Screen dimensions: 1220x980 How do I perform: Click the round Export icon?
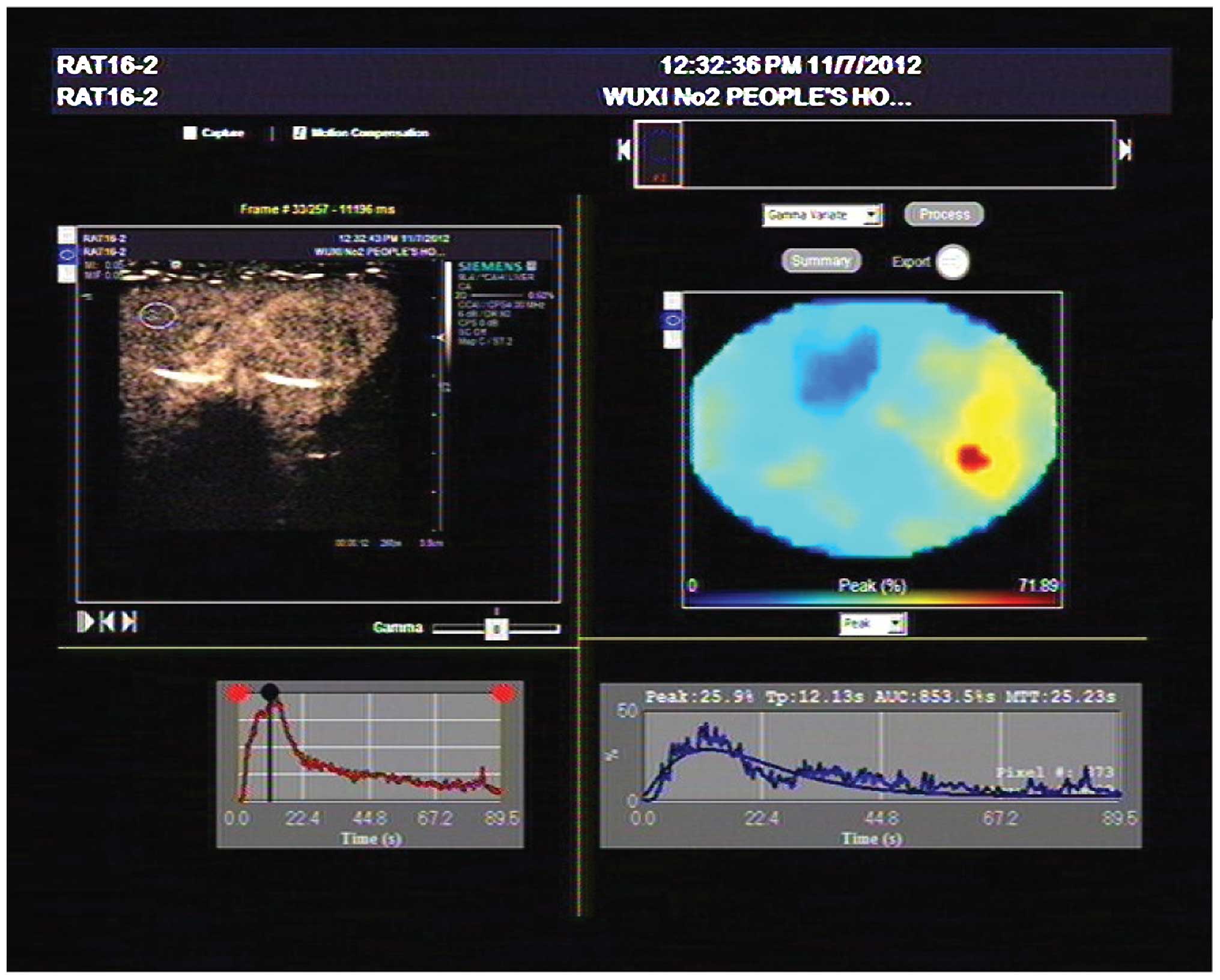(x=953, y=262)
